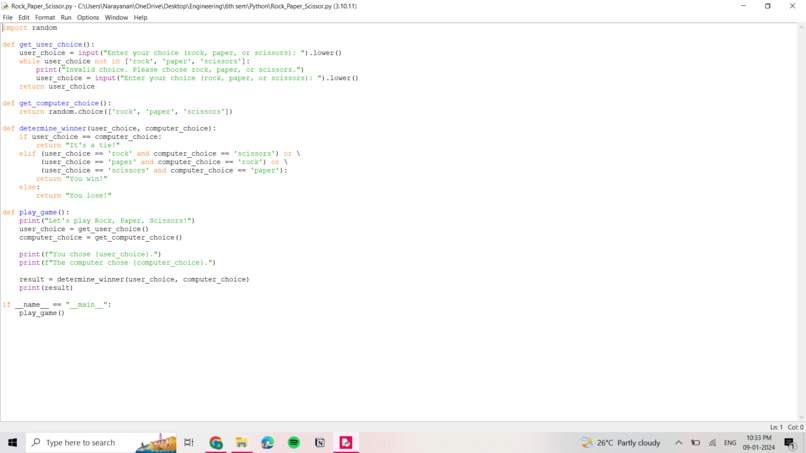Image resolution: width=806 pixels, height=453 pixels.
Task: Click the 'def get_computer_choice():' line
Action: click(57, 103)
